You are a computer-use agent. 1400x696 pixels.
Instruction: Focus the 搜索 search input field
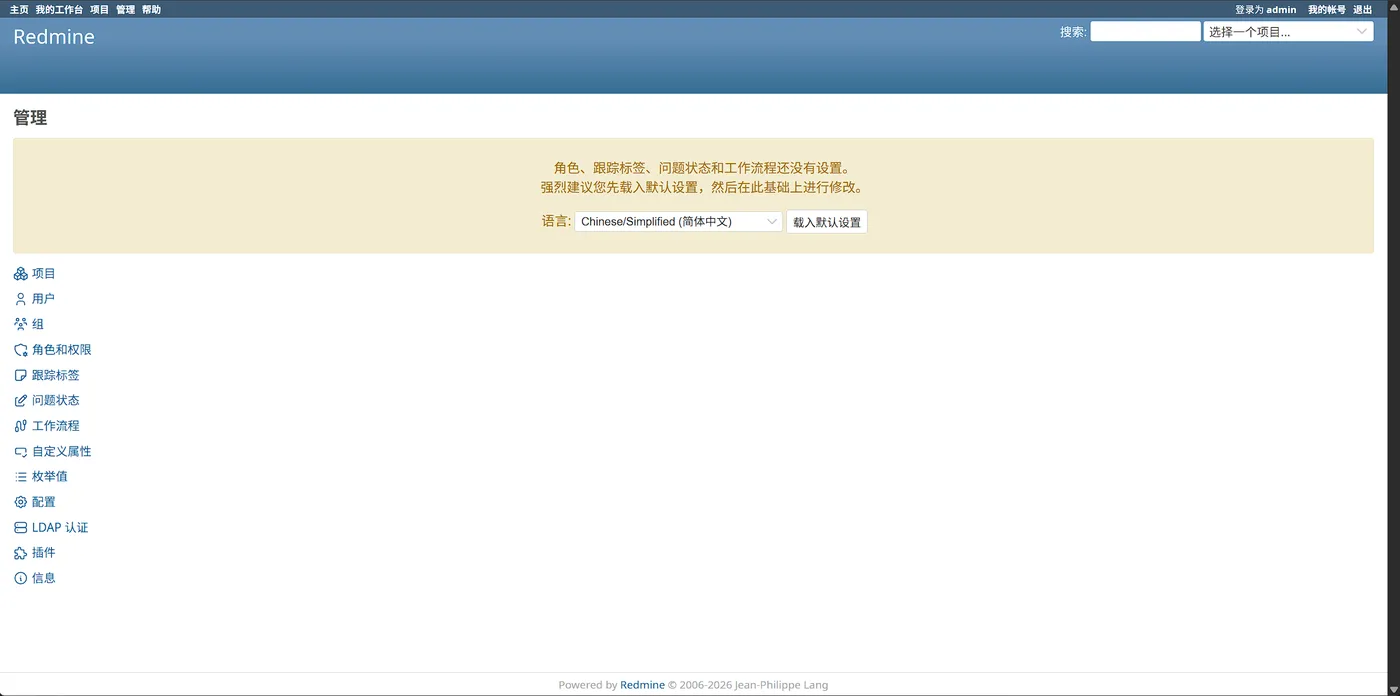(x=1145, y=32)
